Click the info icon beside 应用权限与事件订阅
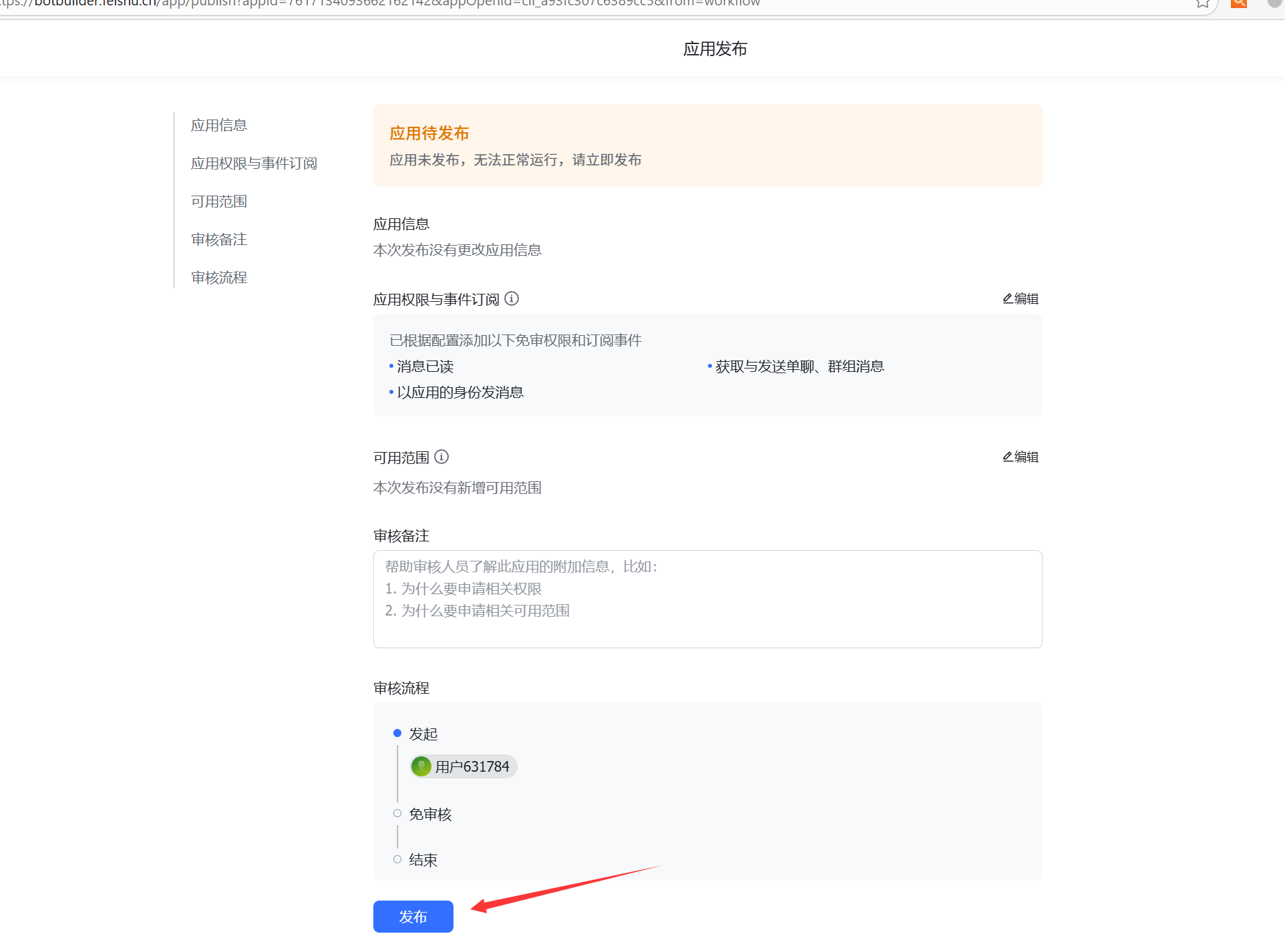This screenshot has height=952, width=1285. point(512,298)
